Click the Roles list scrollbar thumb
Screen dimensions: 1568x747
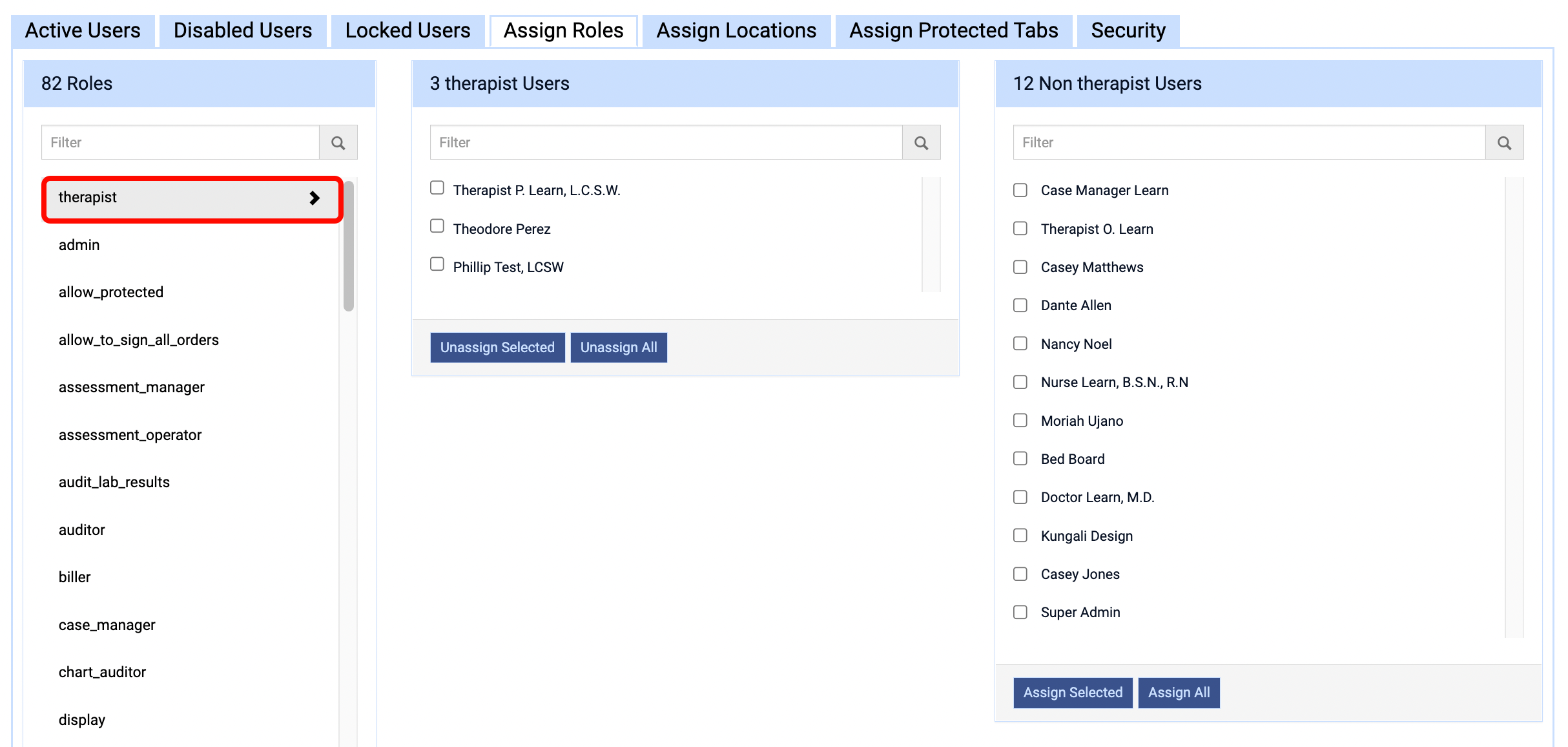(349, 246)
